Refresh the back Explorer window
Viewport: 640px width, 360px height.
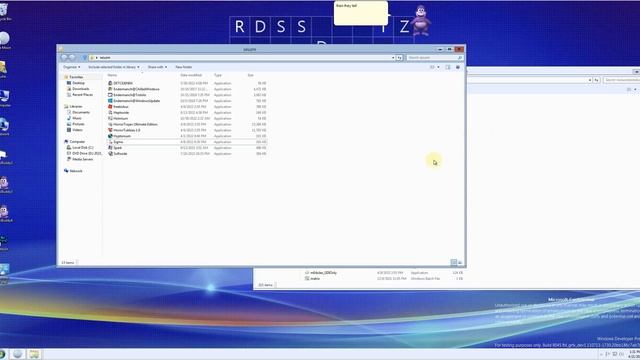[x=596, y=80]
